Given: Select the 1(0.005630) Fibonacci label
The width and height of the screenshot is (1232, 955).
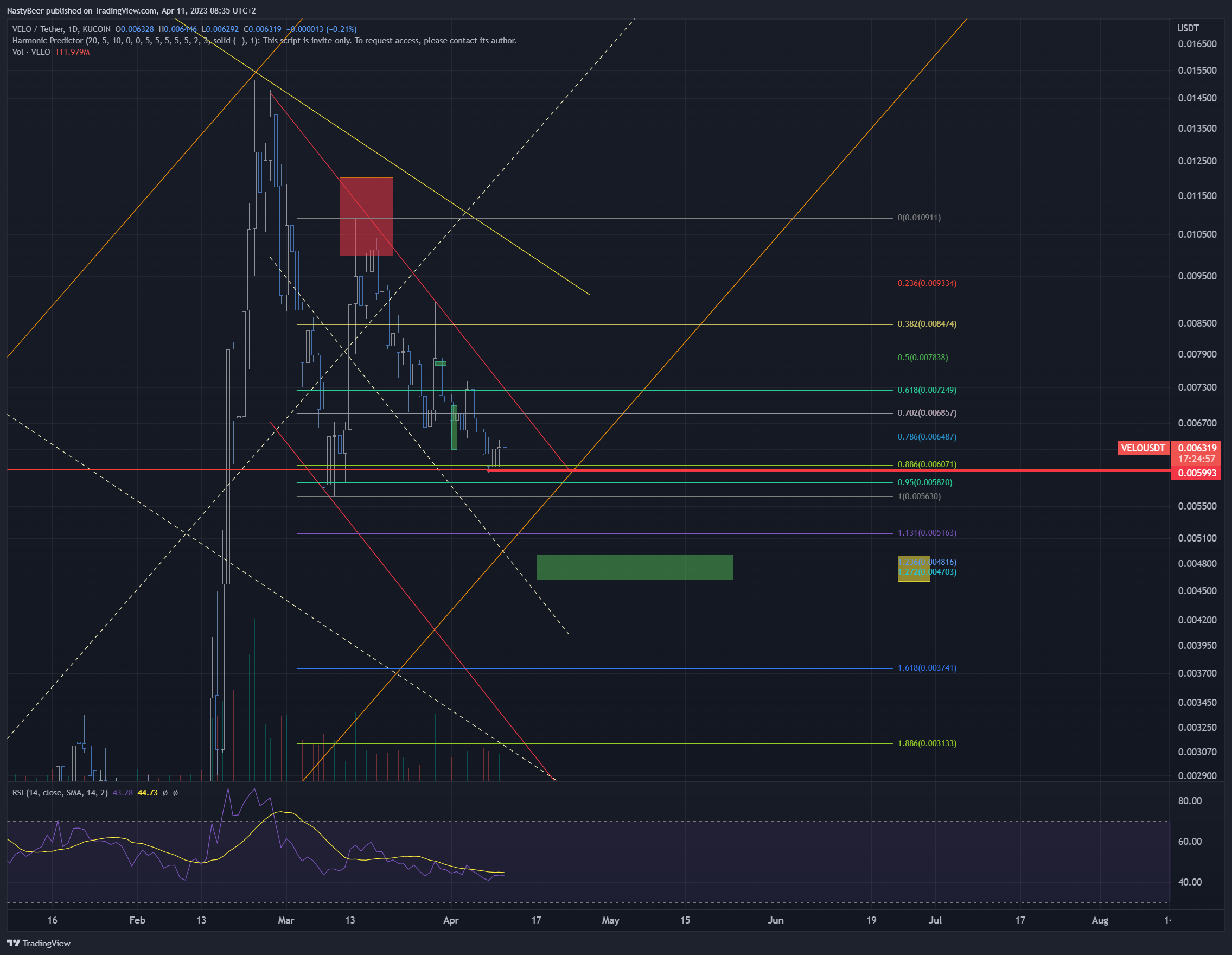Looking at the screenshot, I should point(919,496).
